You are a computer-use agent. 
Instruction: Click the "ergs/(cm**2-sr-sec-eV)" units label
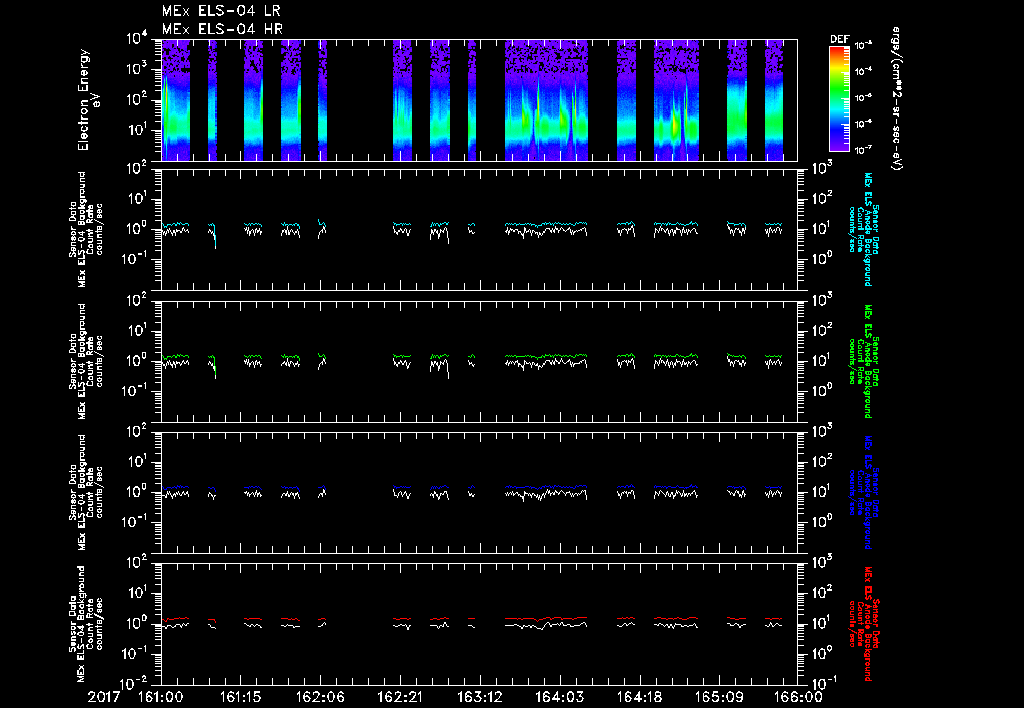pyautogui.click(x=896, y=99)
